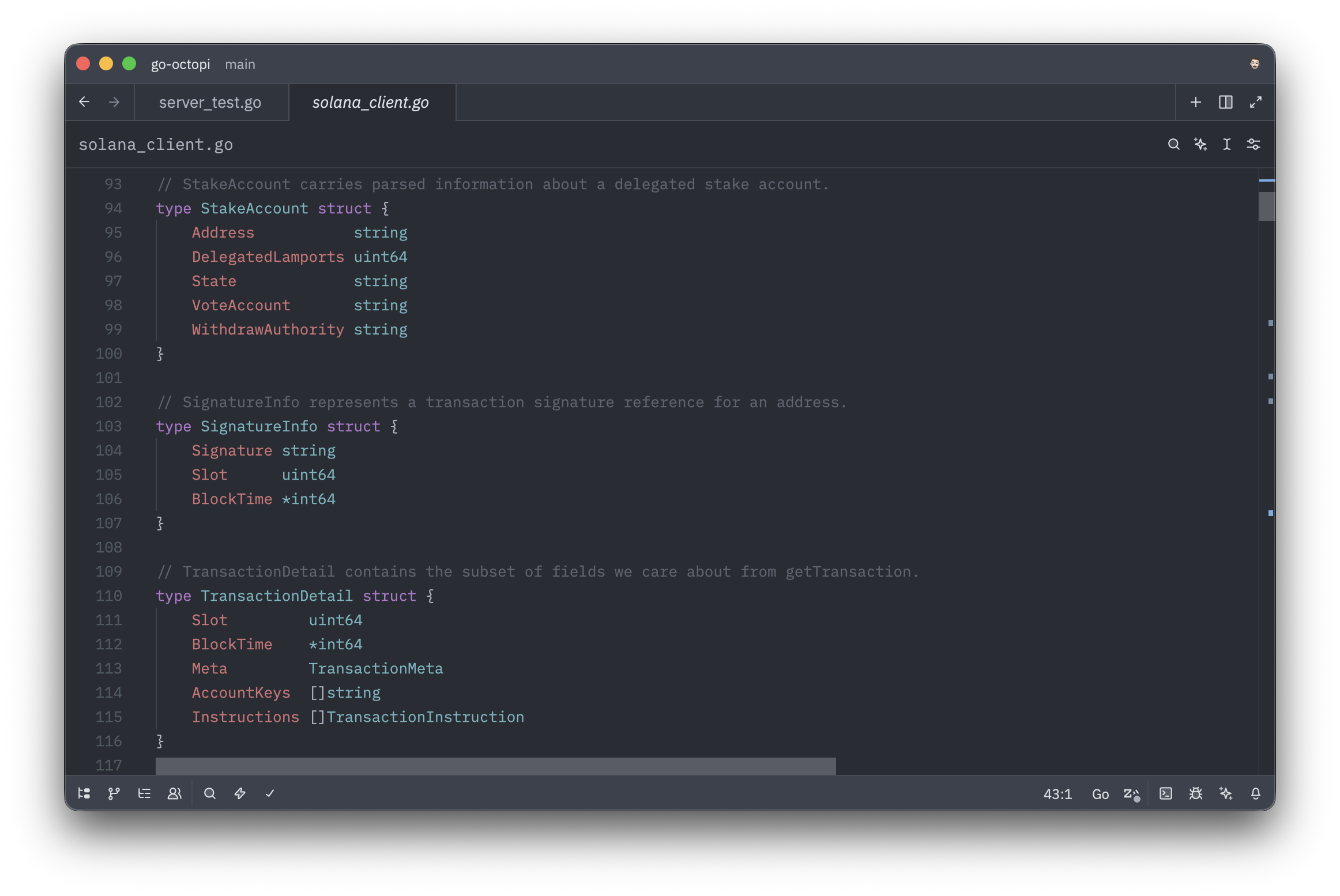Open the Project Panel from status bar
Screen dimensions: 1340x896
point(84,793)
